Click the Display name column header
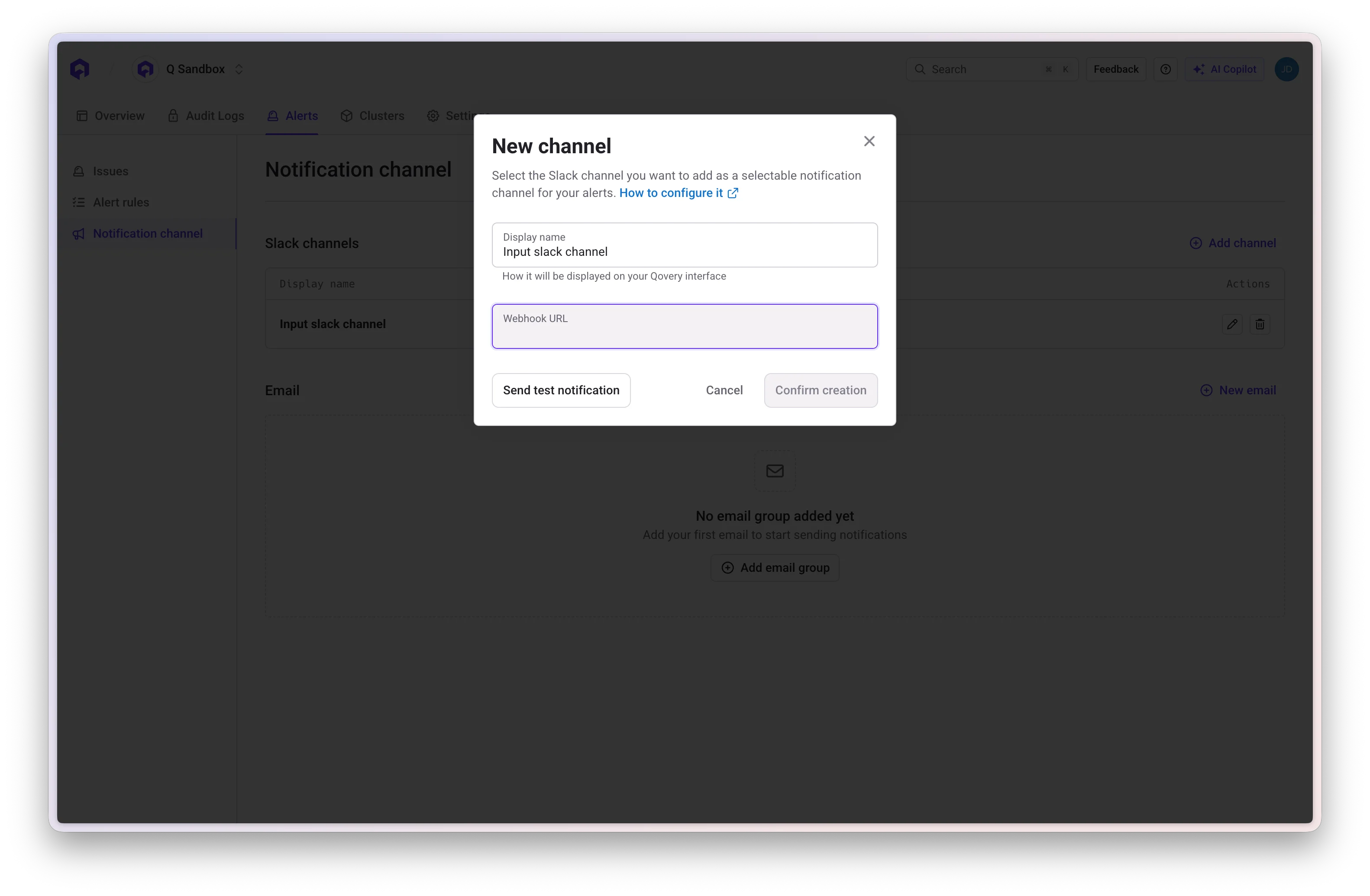 tap(317, 284)
